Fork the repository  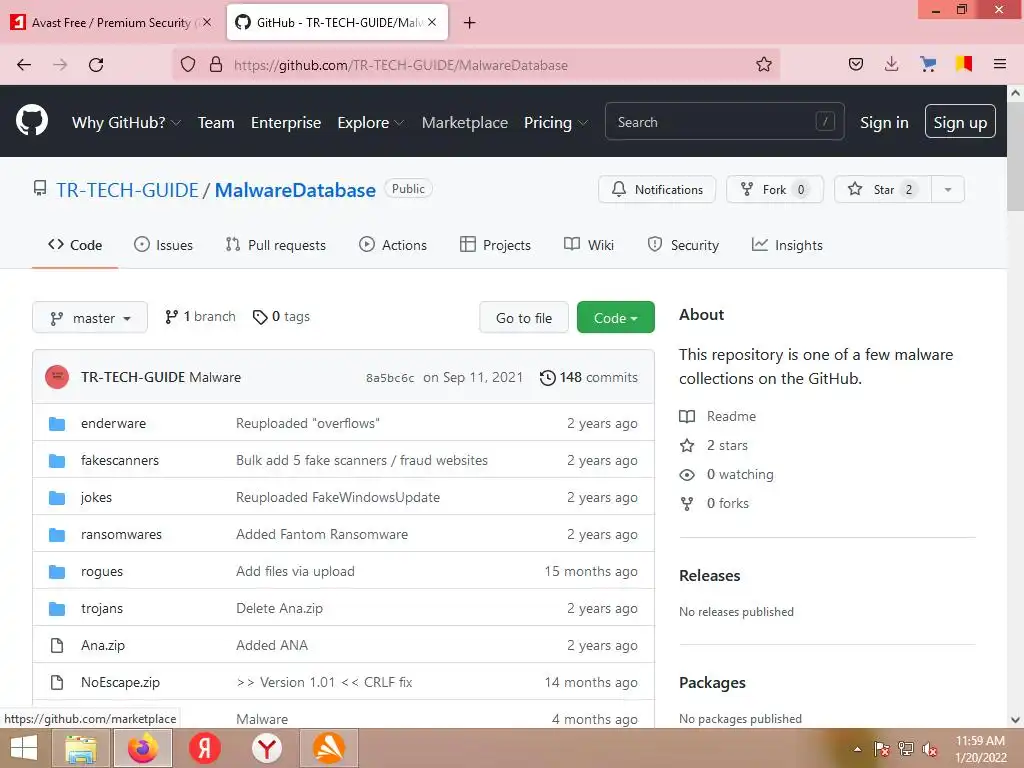pyautogui.click(x=775, y=189)
